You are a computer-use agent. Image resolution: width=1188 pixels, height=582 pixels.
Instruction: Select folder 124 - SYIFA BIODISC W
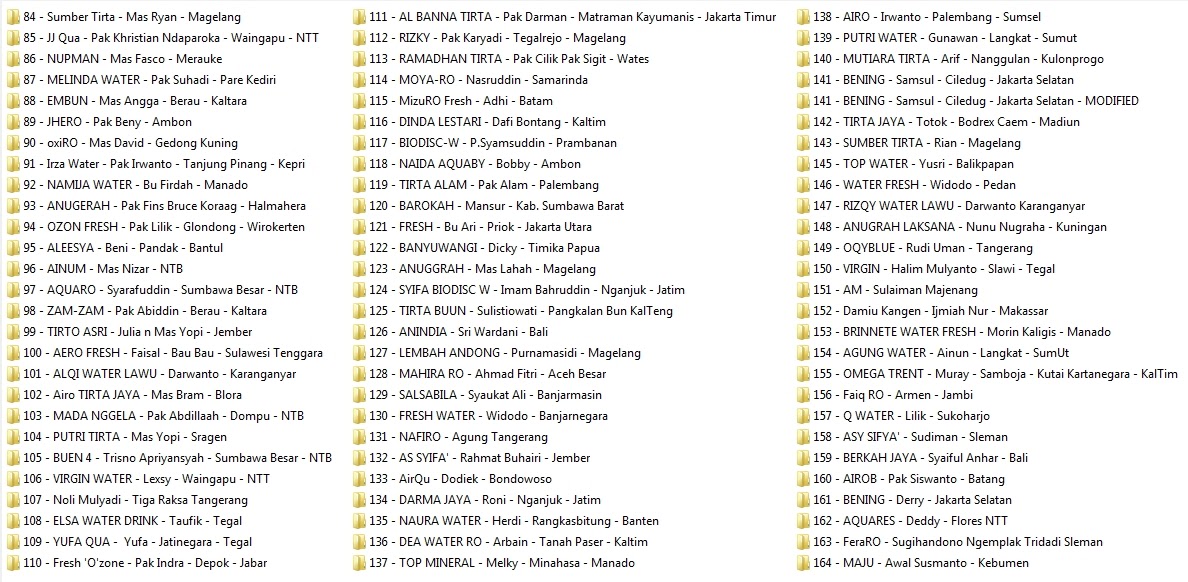click(x=520, y=289)
